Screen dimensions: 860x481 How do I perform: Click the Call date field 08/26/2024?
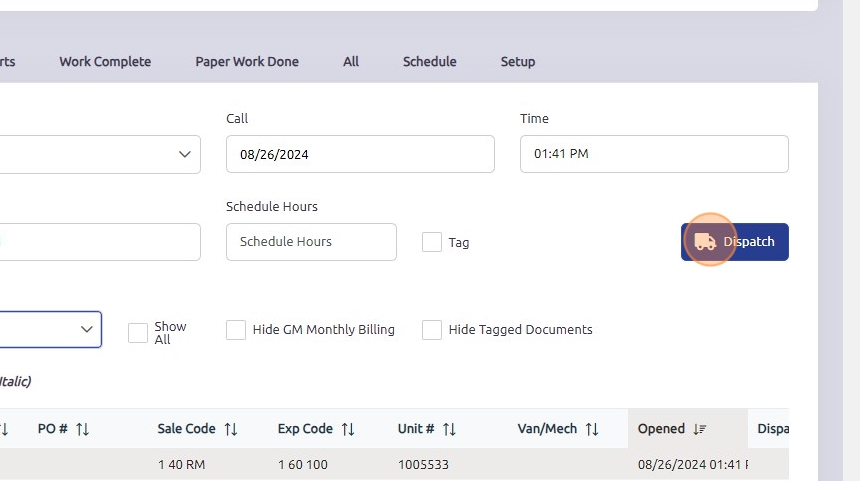click(360, 154)
